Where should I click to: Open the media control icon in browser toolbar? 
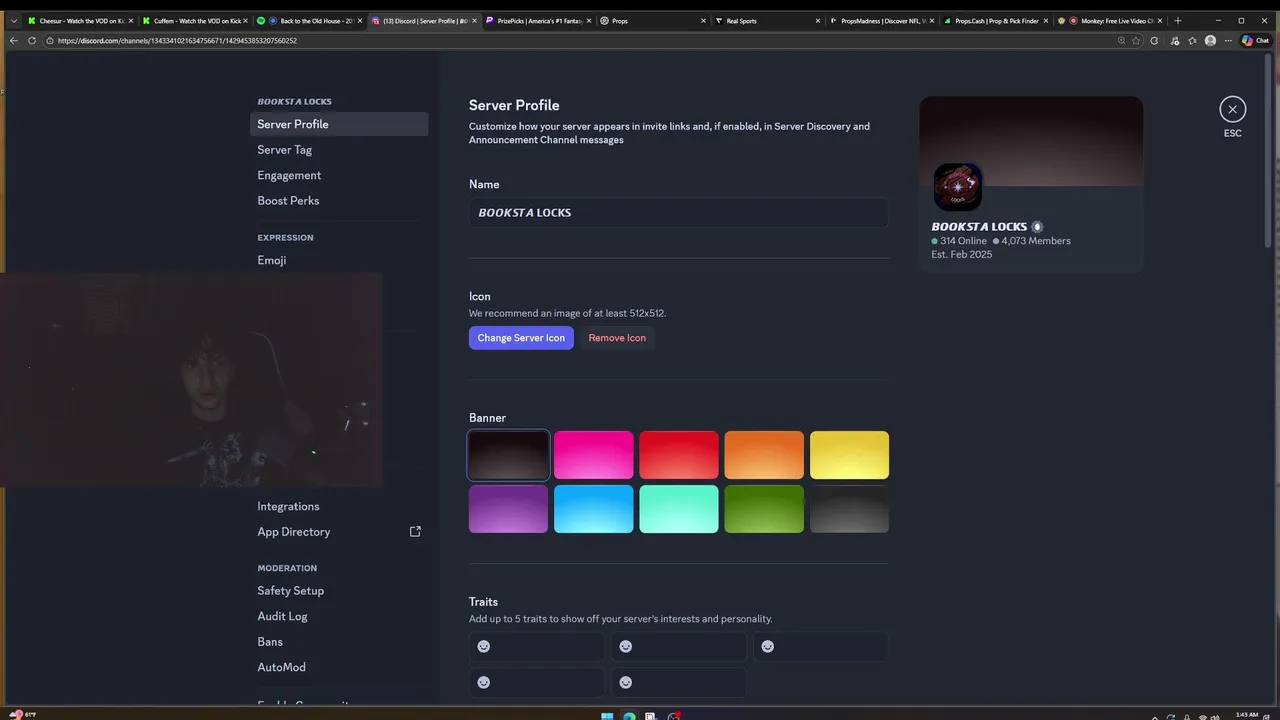1174,41
